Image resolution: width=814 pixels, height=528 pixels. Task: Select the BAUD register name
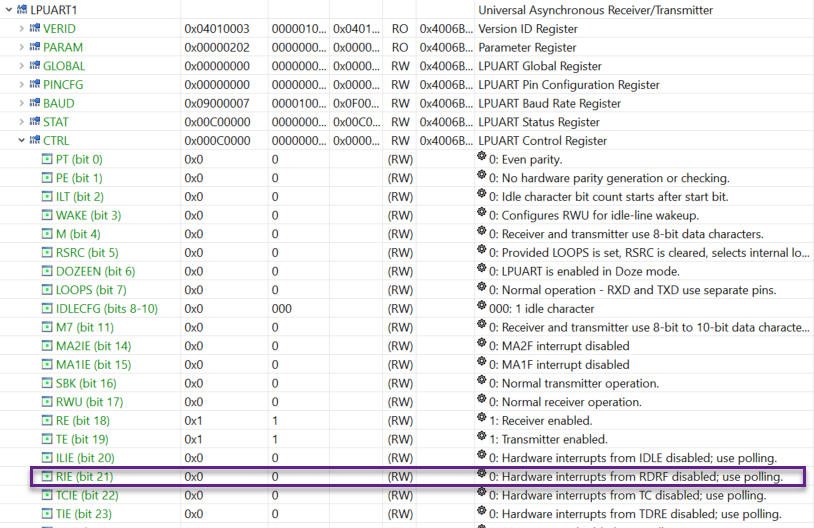tap(59, 103)
